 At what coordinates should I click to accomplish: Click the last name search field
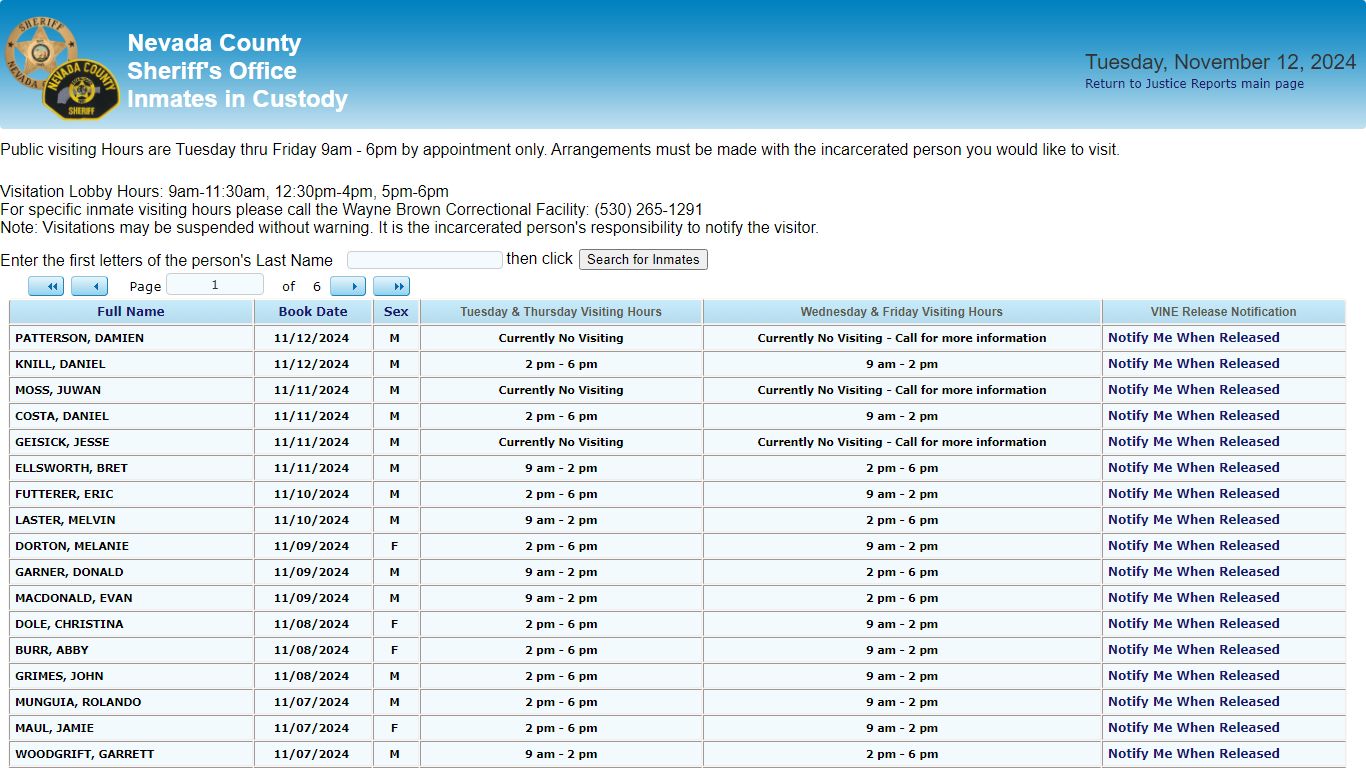point(425,260)
